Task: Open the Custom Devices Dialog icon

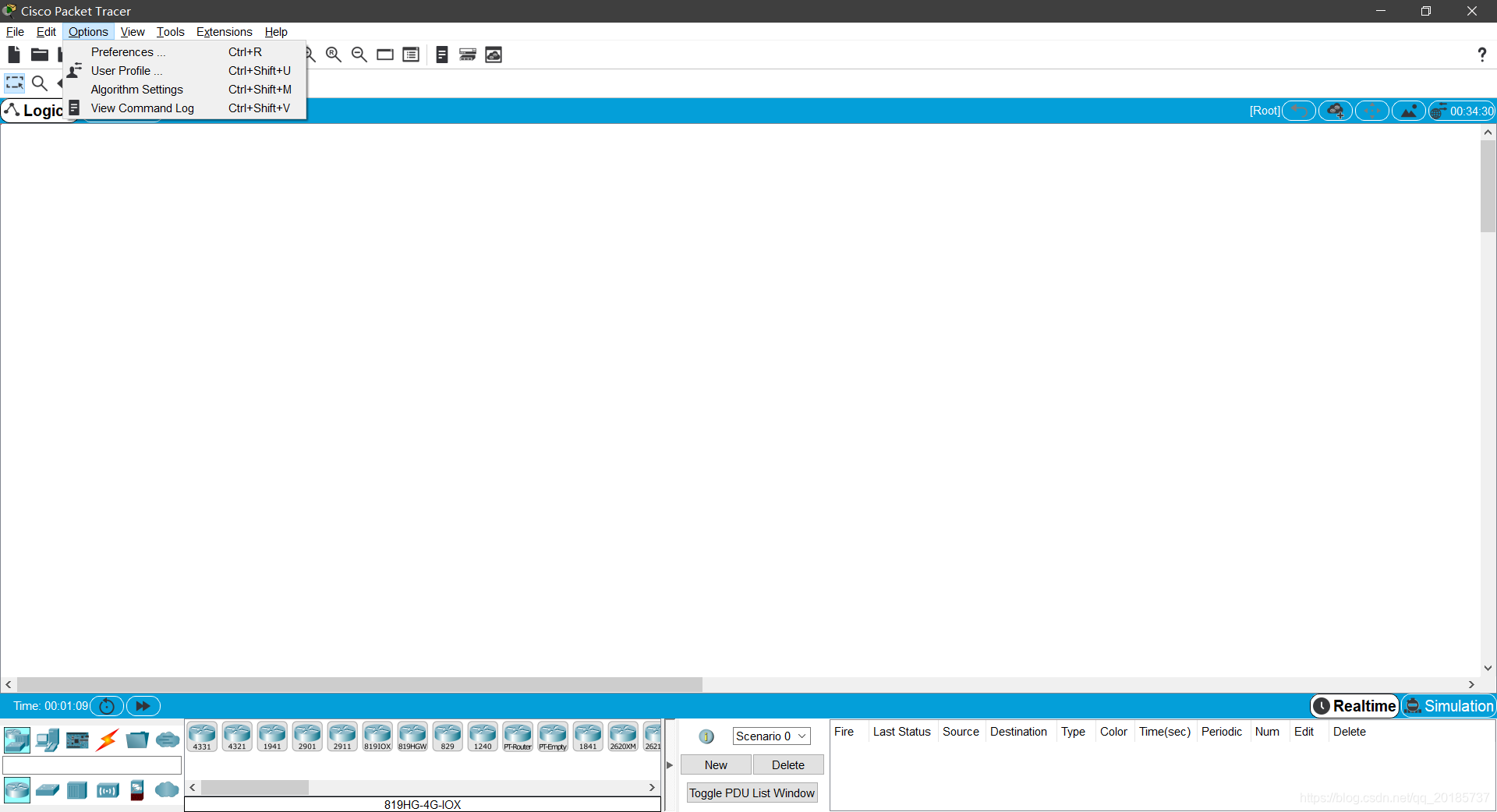Action: 411,55
